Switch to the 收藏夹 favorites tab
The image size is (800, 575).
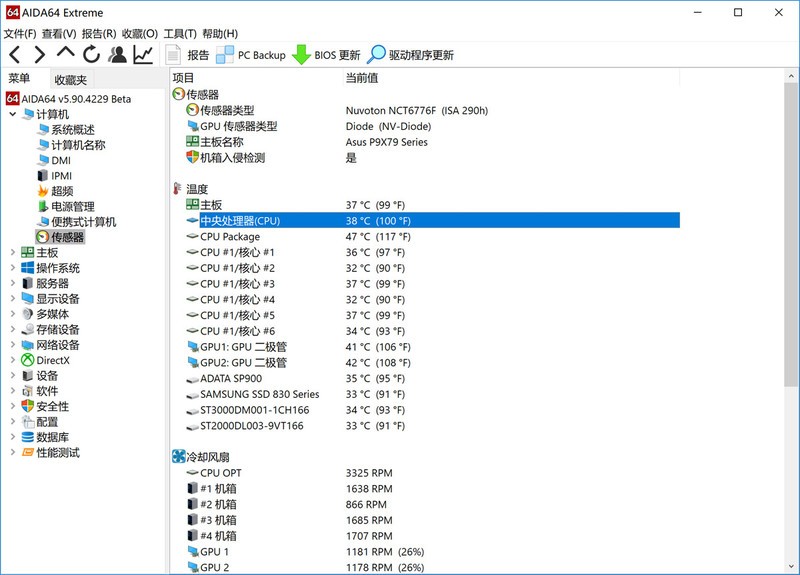(71, 80)
